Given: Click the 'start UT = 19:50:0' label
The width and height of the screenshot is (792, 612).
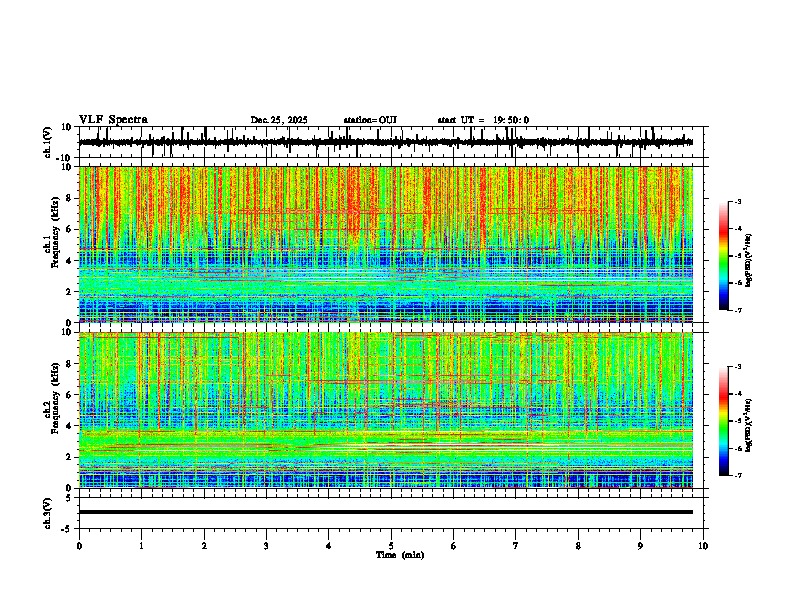Looking at the screenshot, I should point(483,120).
